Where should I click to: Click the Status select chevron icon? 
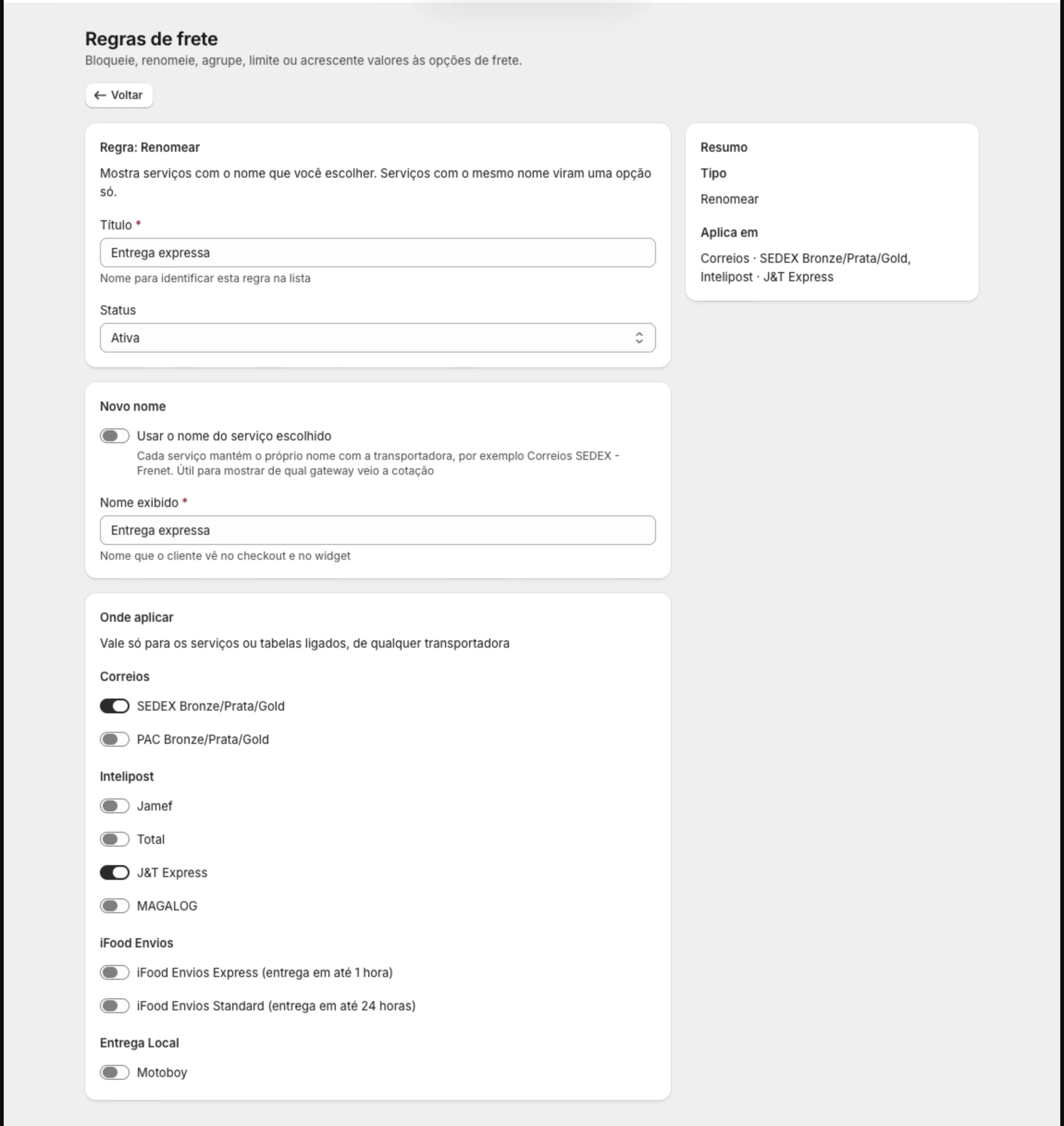[638, 338]
